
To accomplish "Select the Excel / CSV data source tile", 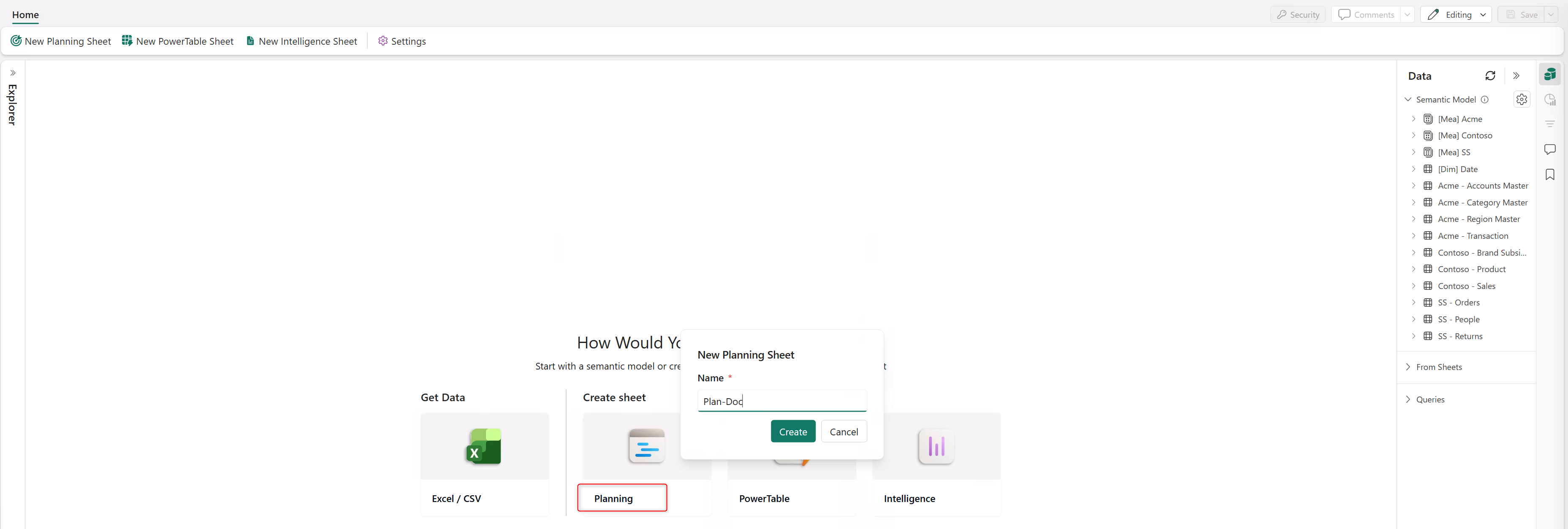I will (484, 464).
